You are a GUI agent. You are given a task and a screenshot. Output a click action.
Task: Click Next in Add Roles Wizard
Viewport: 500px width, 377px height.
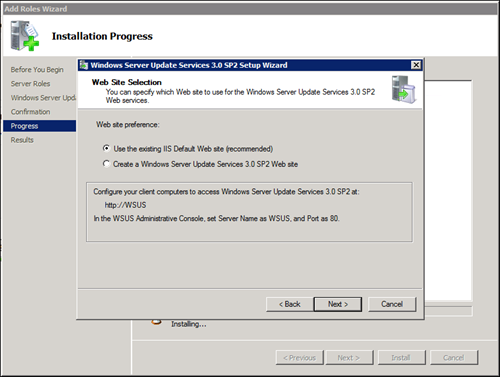(349, 358)
